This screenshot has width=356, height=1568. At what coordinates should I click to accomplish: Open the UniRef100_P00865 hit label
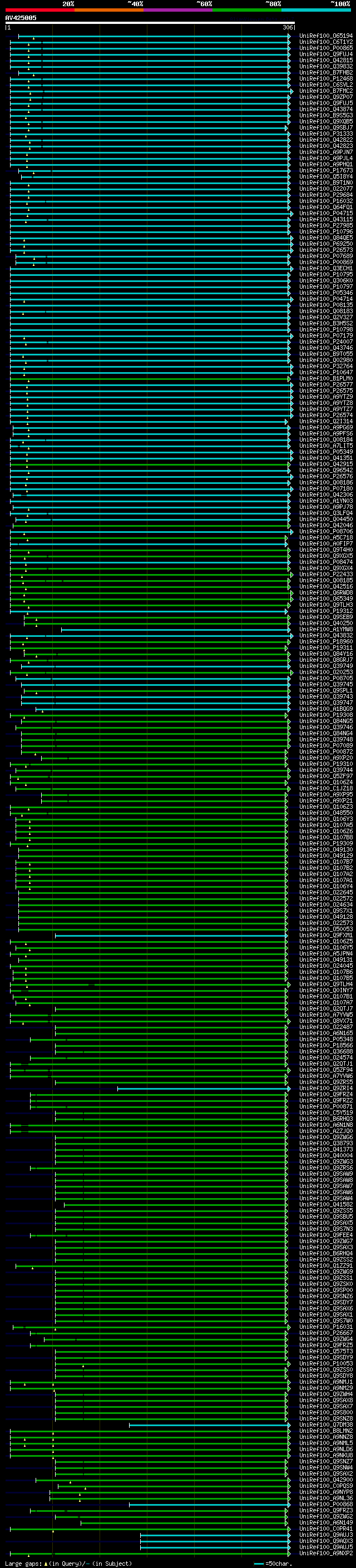[325, 48]
